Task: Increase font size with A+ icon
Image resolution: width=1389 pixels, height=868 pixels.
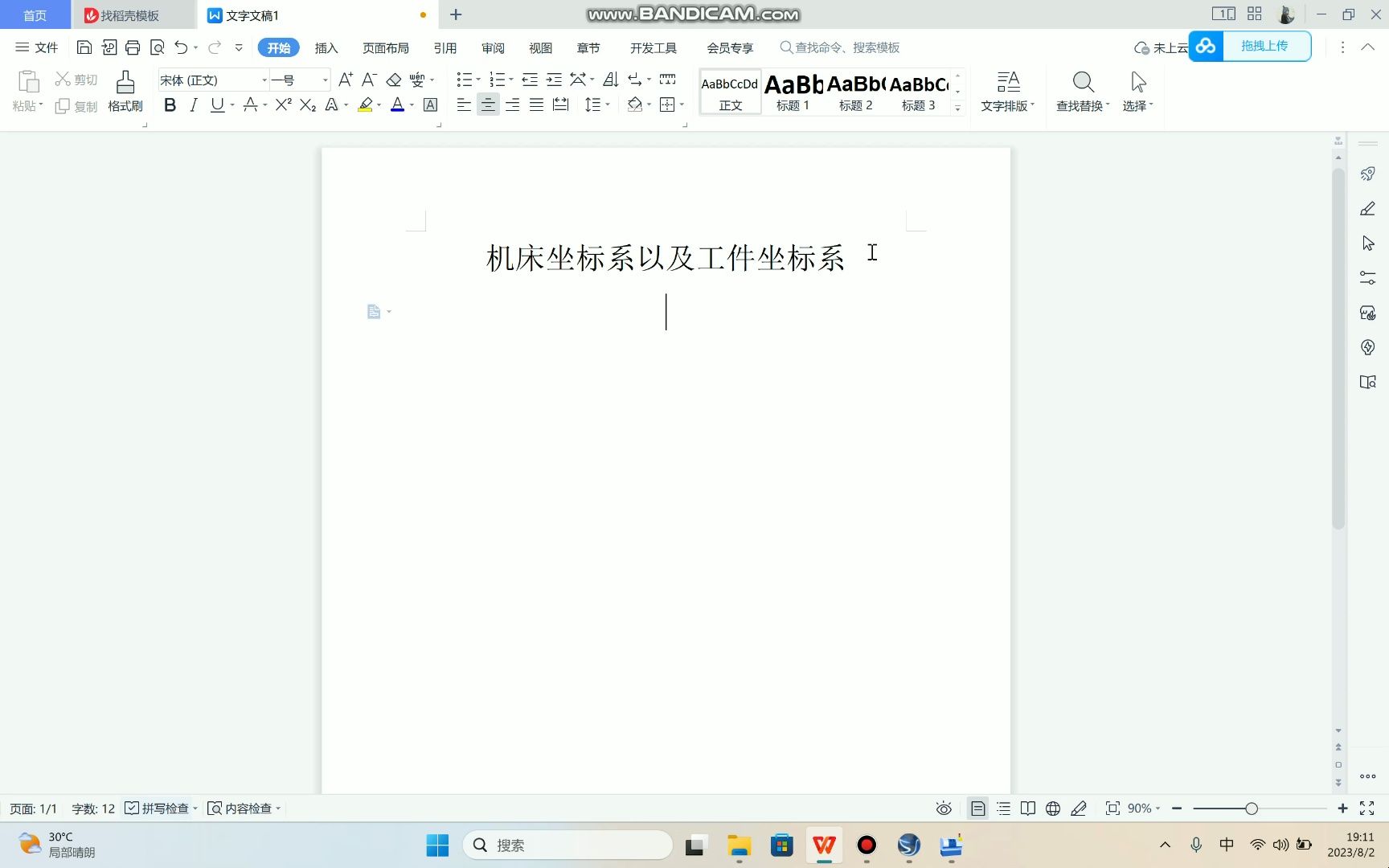Action: [346, 80]
